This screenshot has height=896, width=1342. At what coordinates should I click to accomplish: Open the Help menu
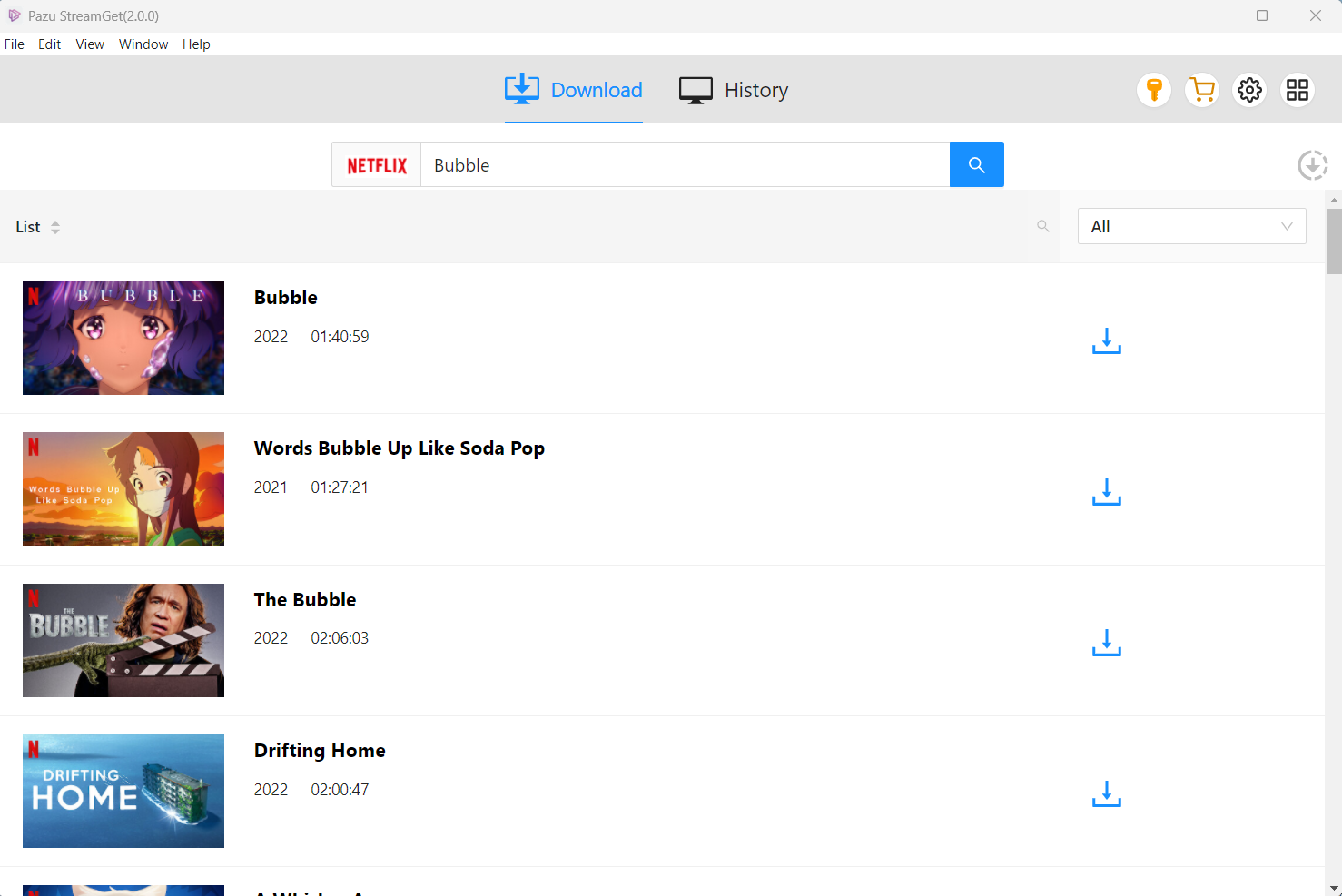coord(196,44)
